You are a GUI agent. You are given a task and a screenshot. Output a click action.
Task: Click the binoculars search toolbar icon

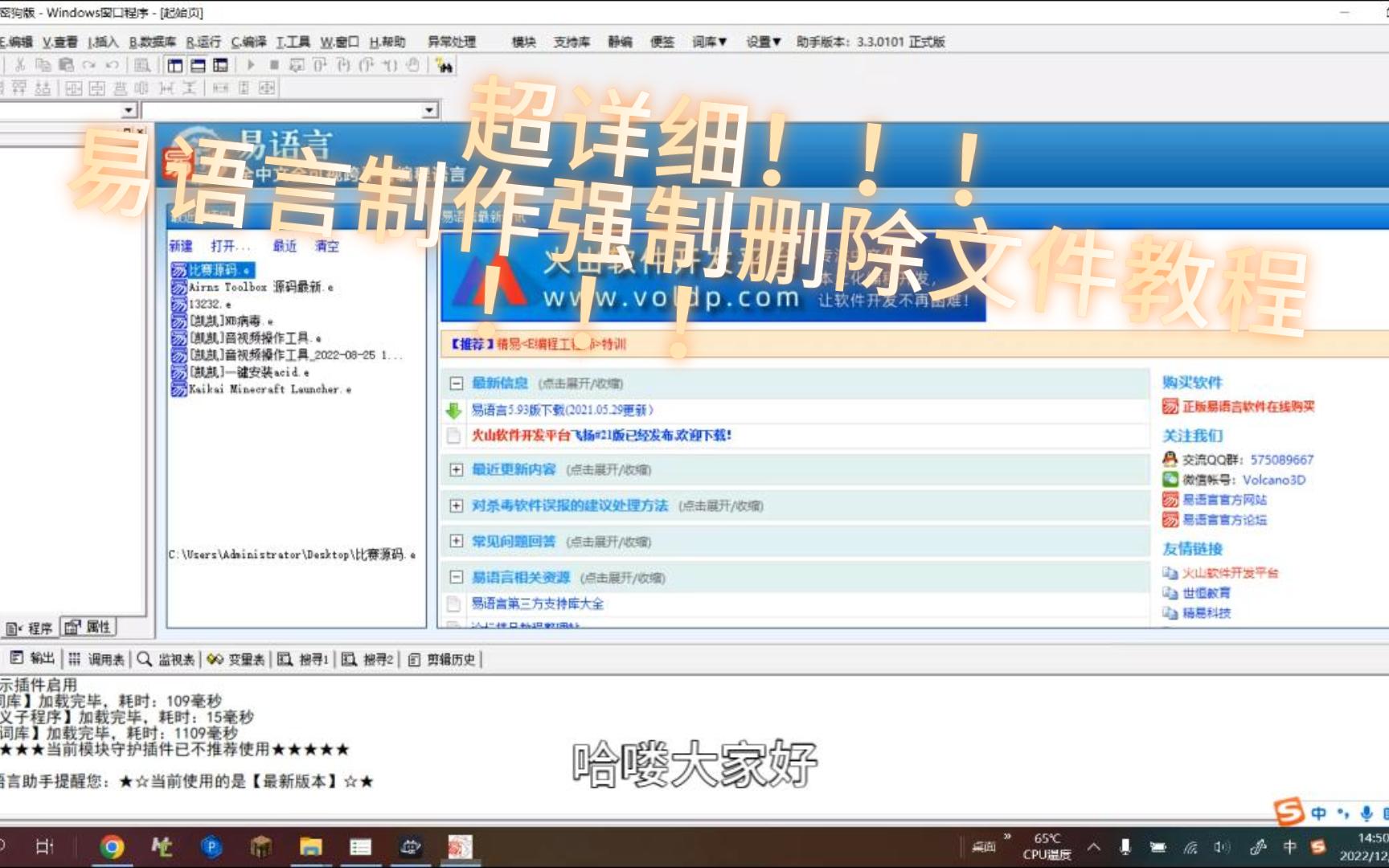(x=445, y=66)
